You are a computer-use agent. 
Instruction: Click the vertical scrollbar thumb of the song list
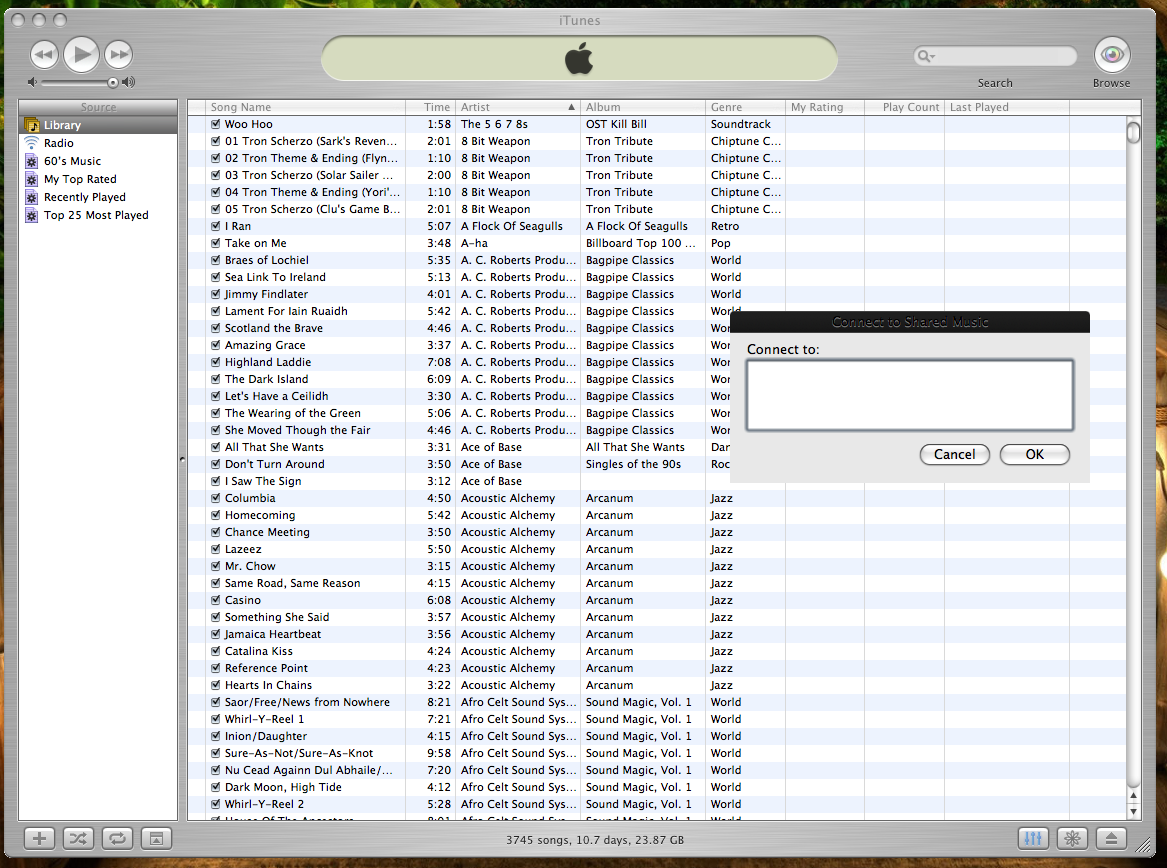(1134, 132)
